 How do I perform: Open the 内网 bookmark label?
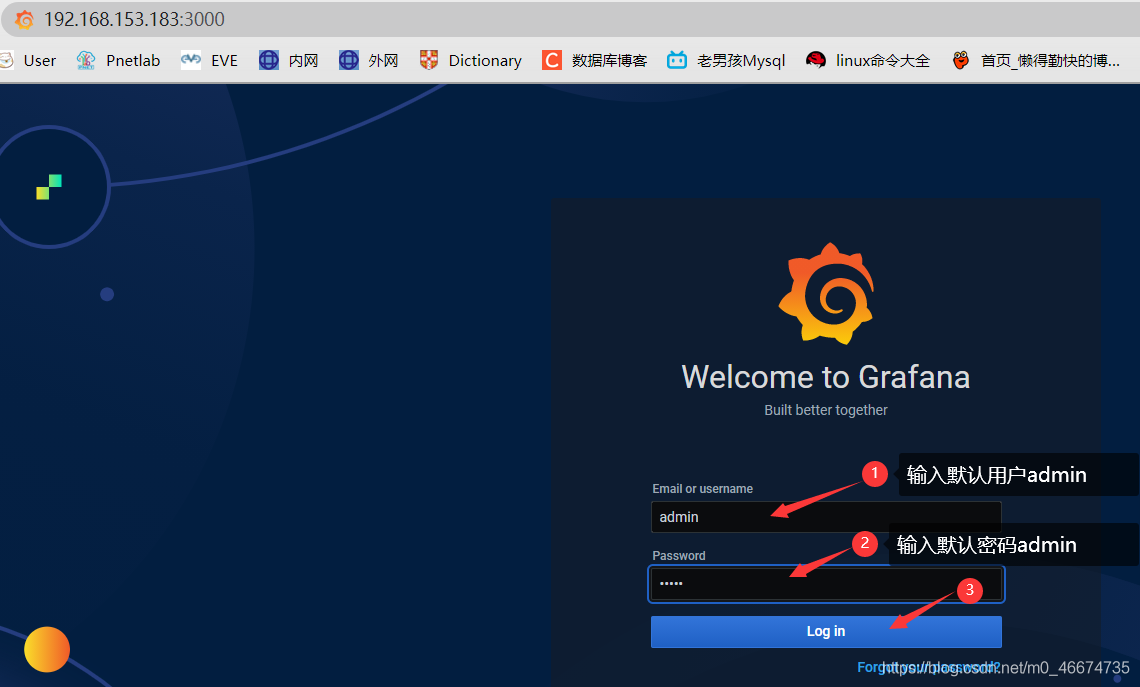(x=303, y=60)
